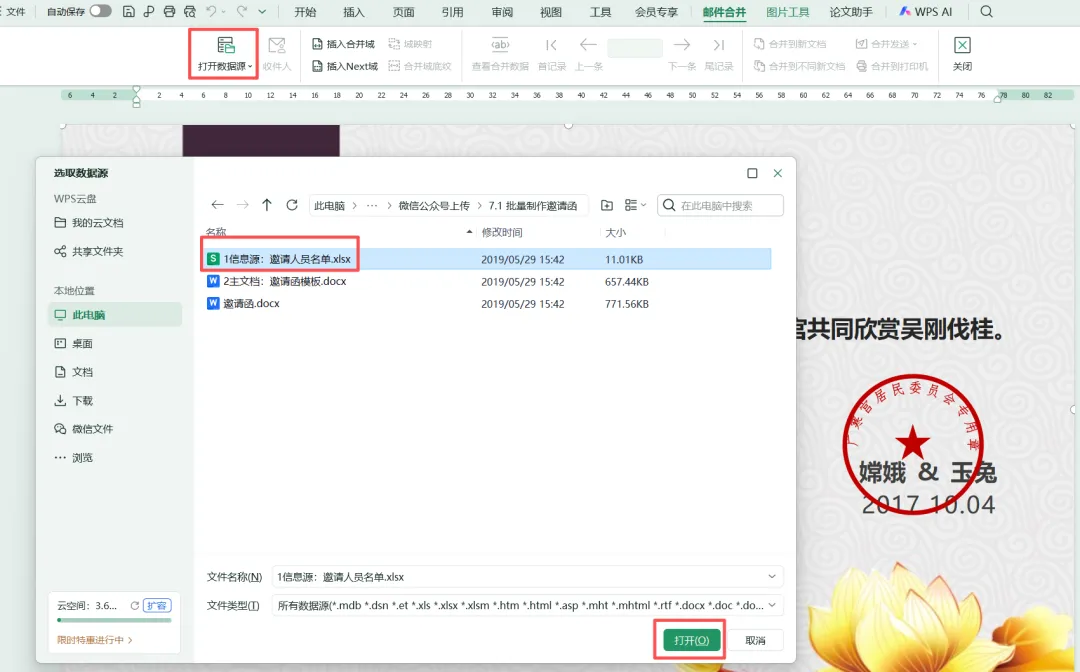The image size is (1080, 672).
Task: Click the undo arrow icon
Action: [211, 12]
